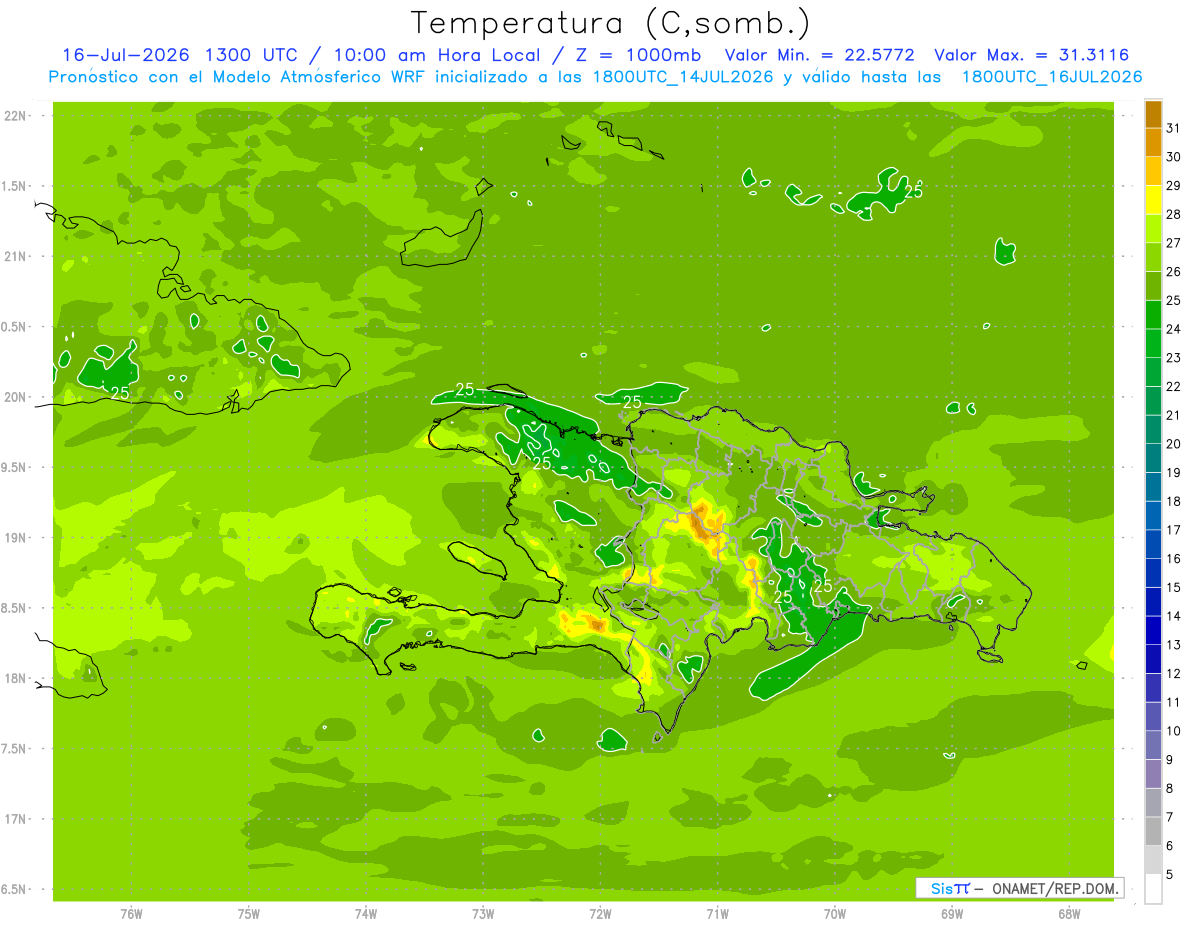Click colorbar label "20"
This screenshot has height=927, width=1200.
pos(1174,444)
